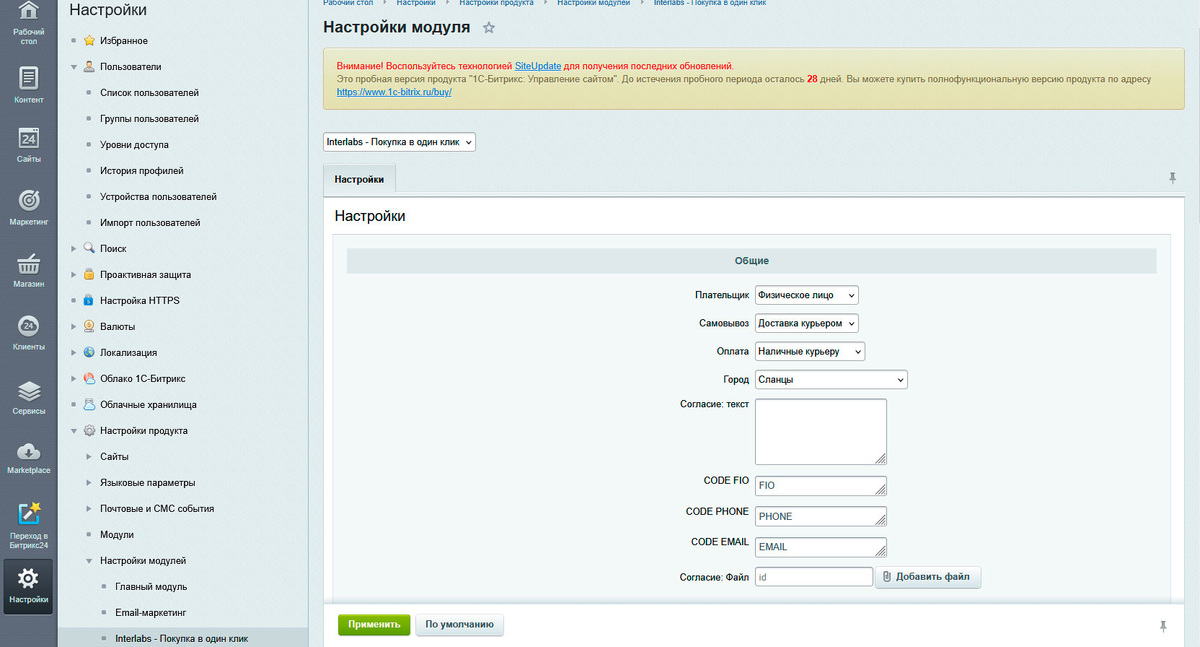Open the Маркетинг target icon
Viewport: 1200px width, 647px height.
(29, 199)
